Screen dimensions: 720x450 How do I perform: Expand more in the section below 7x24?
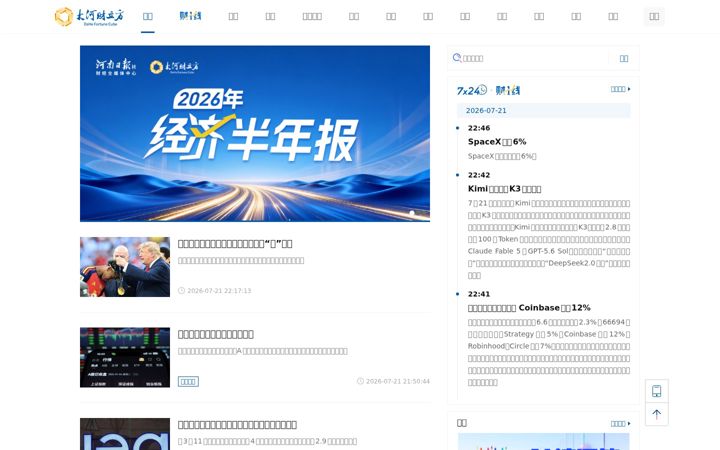pyautogui.click(x=620, y=423)
